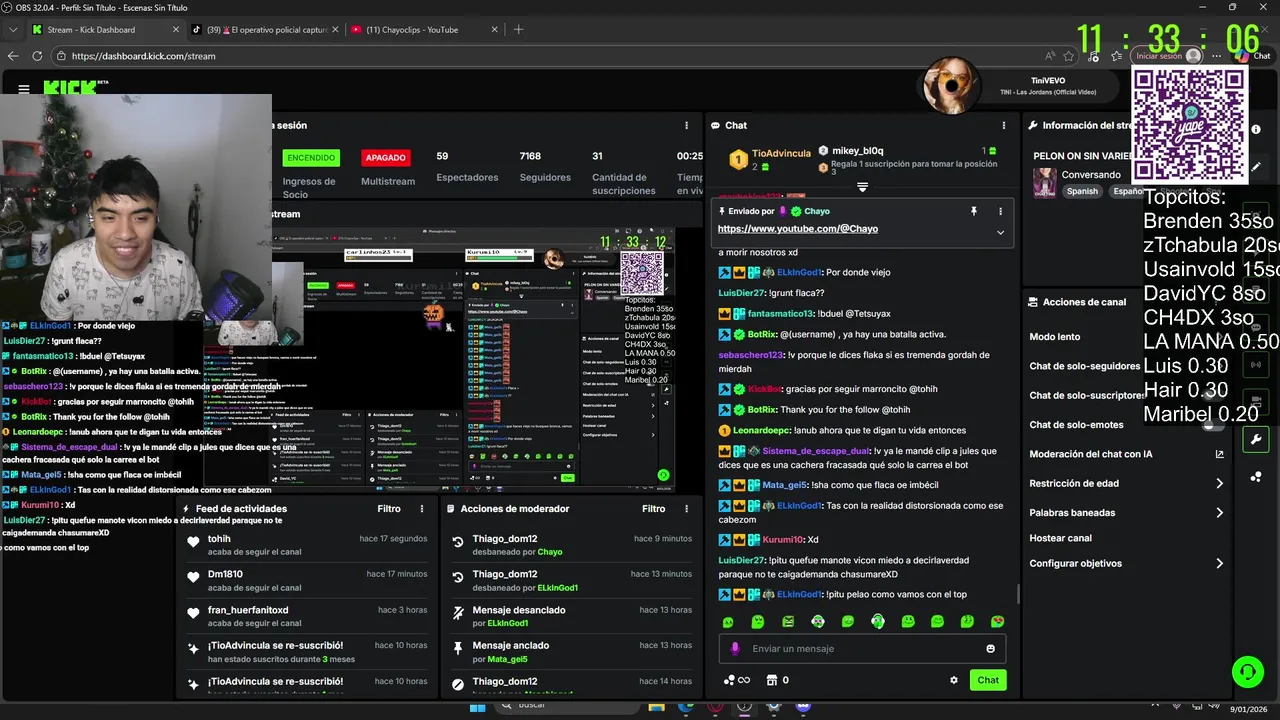The height and width of the screenshot is (720, 1280).
Task: Open the Chat panel three-dot menu
Action: tap(1003, 125)
